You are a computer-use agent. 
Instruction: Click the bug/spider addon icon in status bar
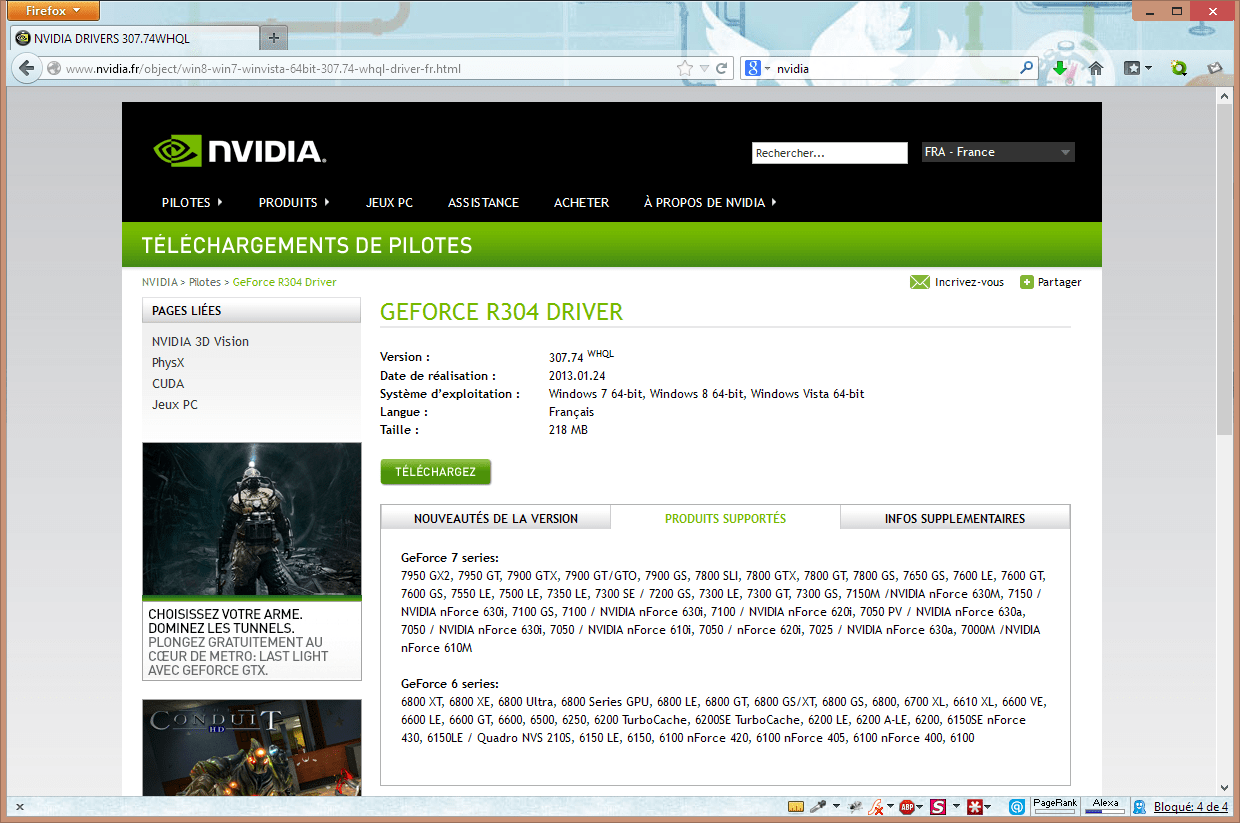(x=855, y=806)
